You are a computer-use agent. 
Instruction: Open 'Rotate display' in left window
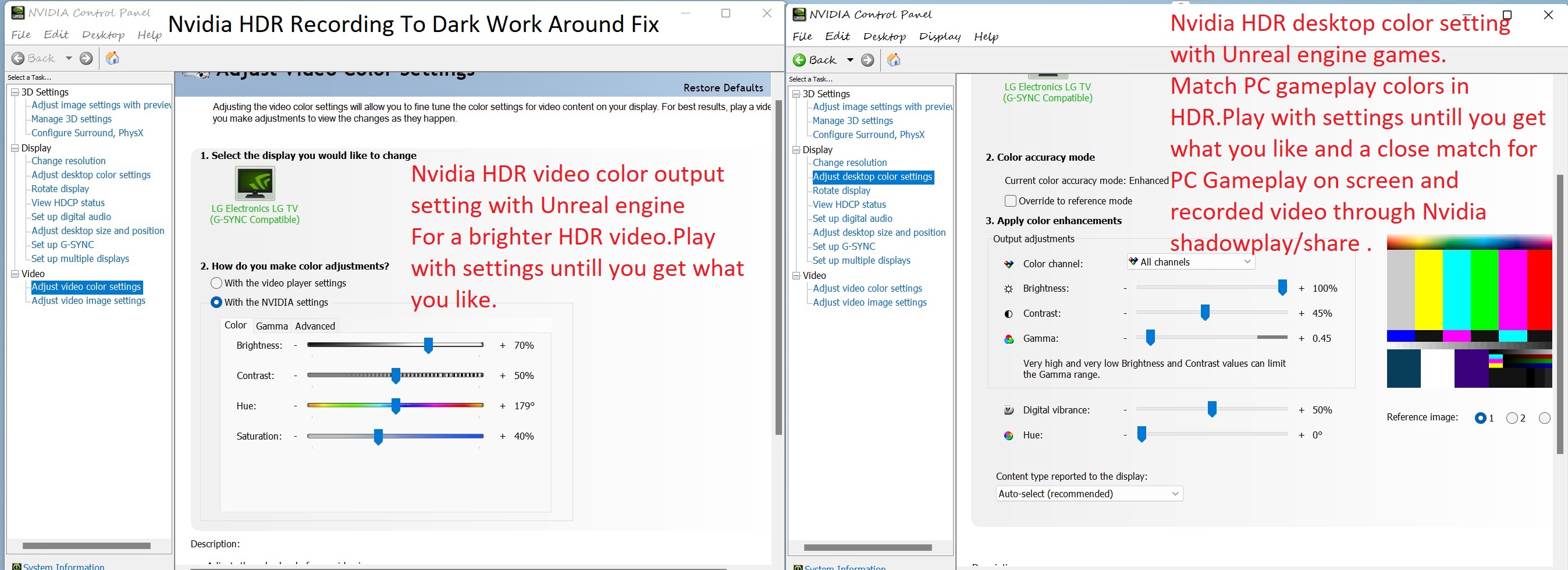point(61,189)
